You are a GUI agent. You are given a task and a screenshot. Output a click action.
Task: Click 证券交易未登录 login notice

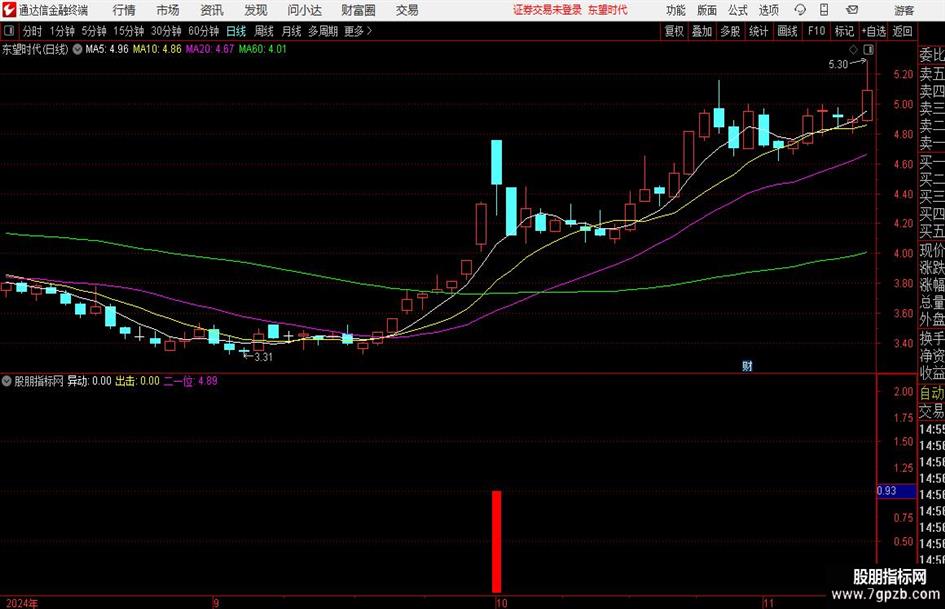tap(547, 10)
